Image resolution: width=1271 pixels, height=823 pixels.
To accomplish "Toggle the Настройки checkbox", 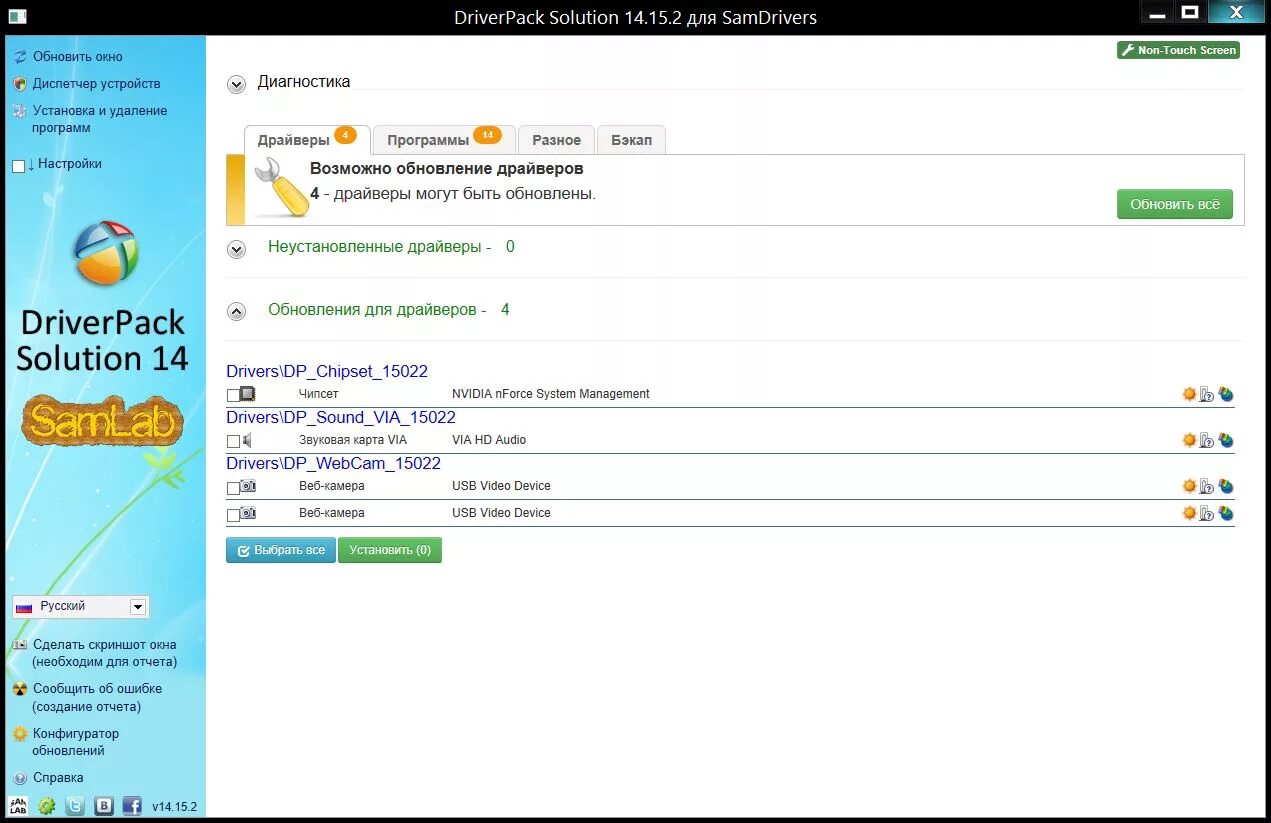I will pyautogui.click(x=18, y=166).
